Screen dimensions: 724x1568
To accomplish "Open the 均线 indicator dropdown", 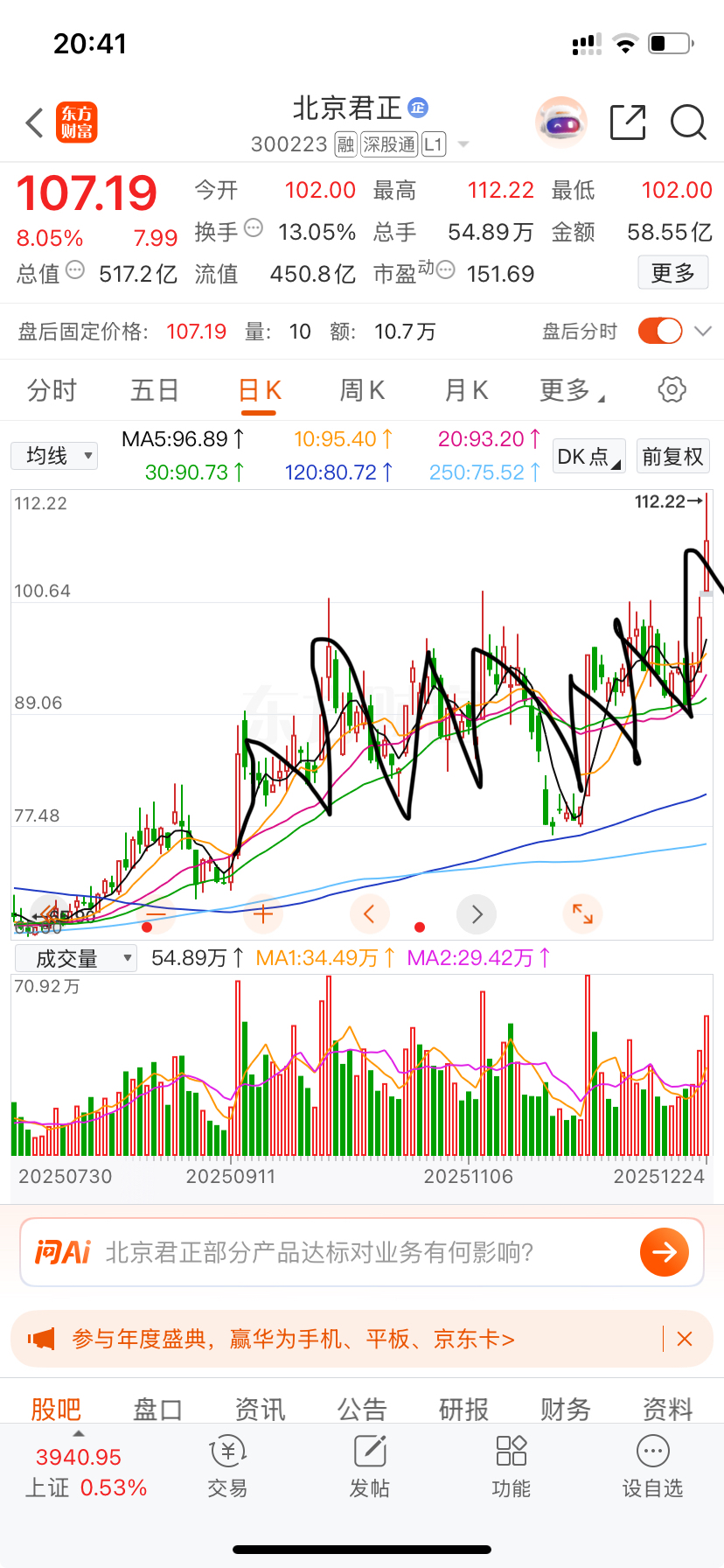I will click(x=54, y=456).
